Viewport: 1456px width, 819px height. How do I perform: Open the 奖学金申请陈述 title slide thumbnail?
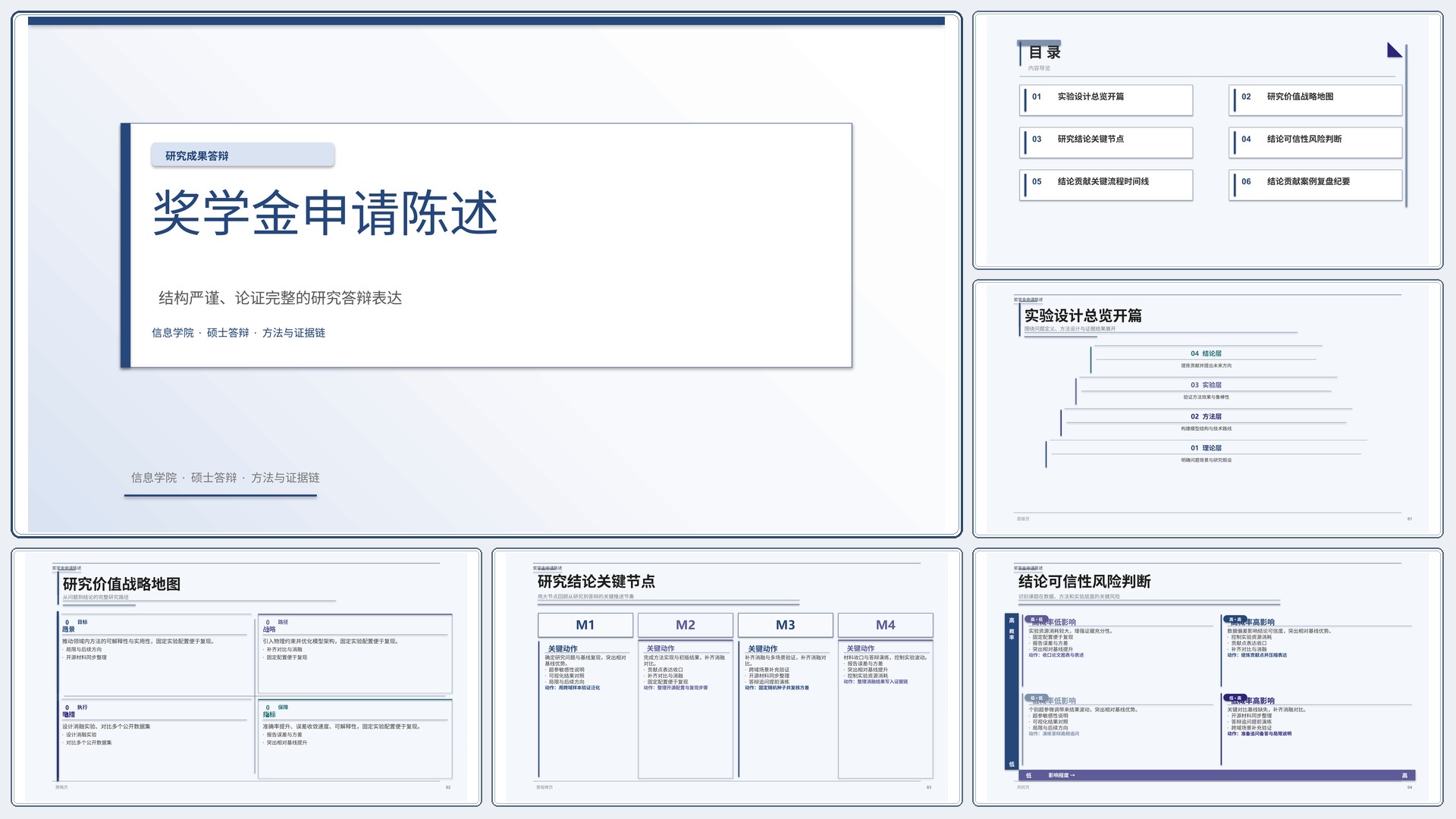(x=486, y=274)
